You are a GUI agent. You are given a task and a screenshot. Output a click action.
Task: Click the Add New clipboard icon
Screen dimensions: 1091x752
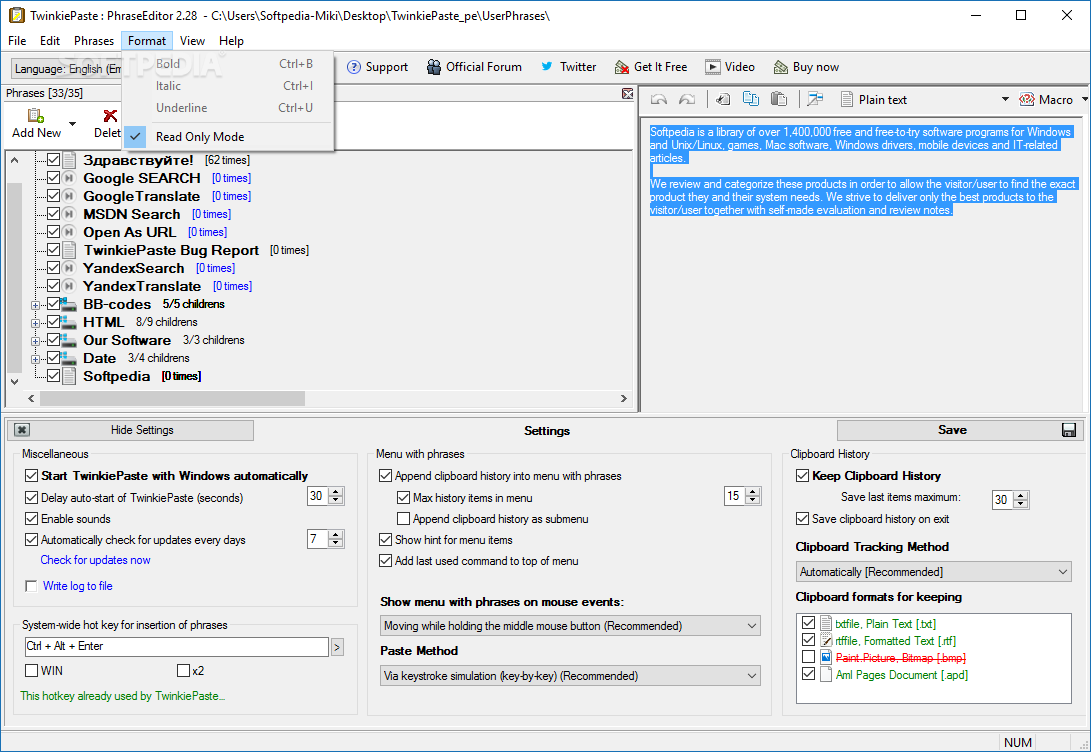(x=35, y=115)
